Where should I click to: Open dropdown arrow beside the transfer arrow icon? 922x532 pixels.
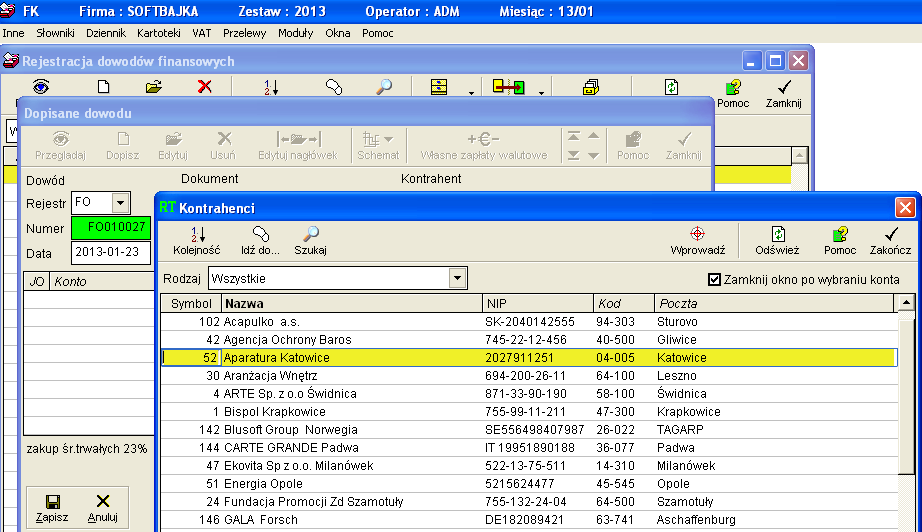[x=542, y=92]
